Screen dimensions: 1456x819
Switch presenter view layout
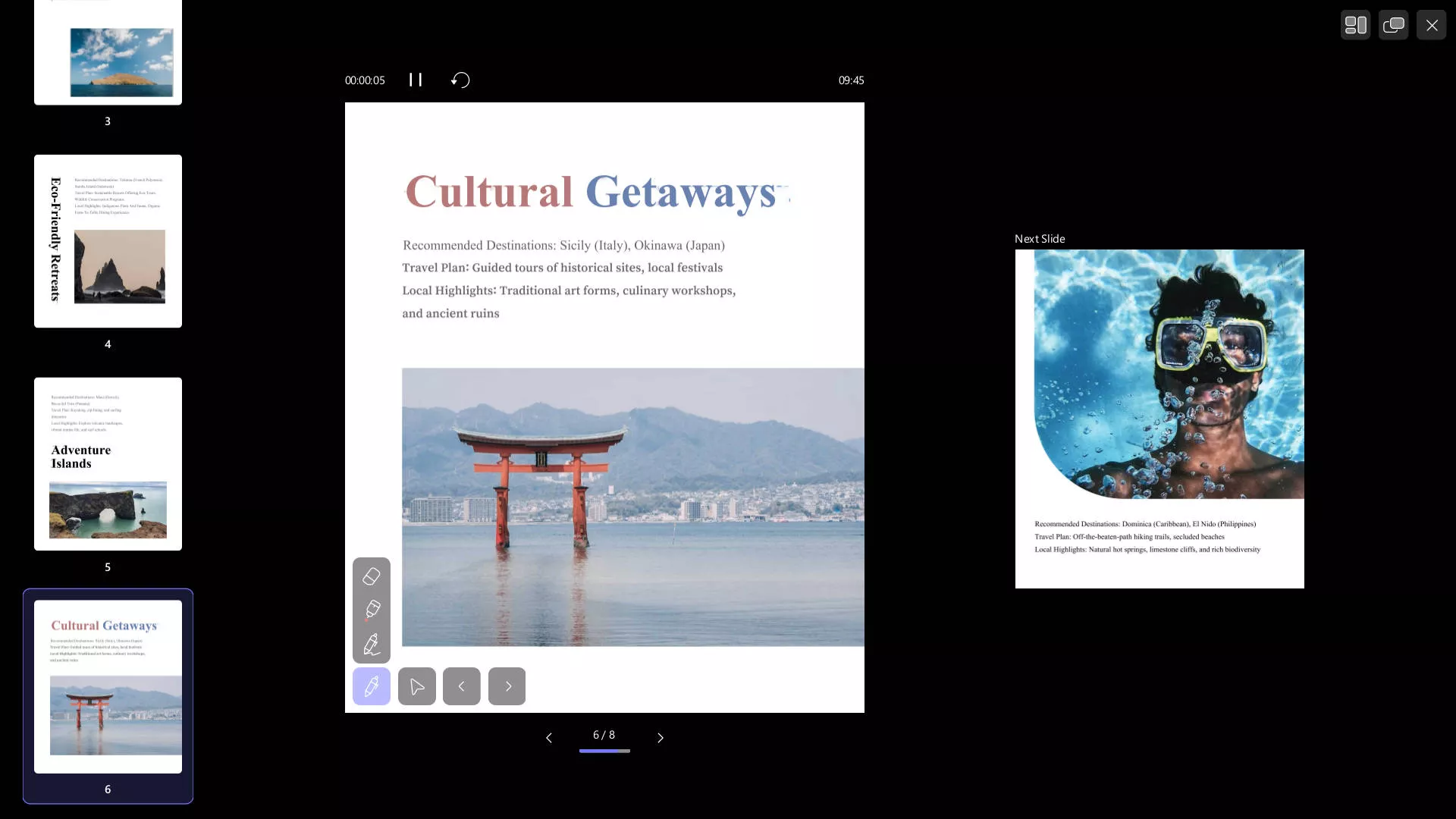coord(1355,25)
